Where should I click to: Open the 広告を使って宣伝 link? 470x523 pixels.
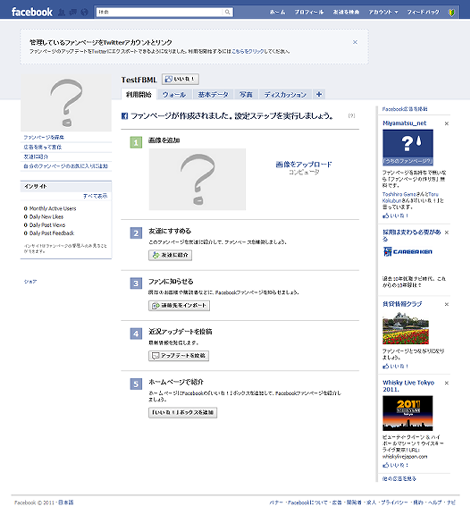pyautogui.click(x=42, y=147)
